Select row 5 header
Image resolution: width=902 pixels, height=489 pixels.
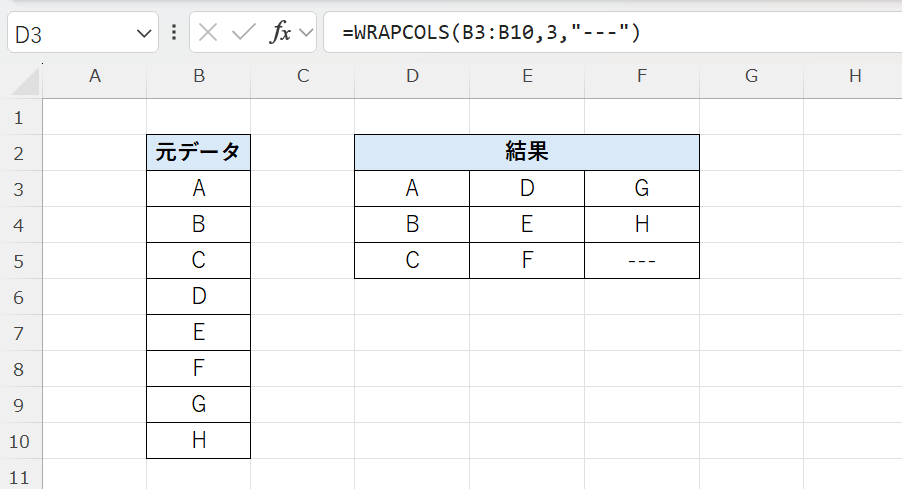(20, 261)
